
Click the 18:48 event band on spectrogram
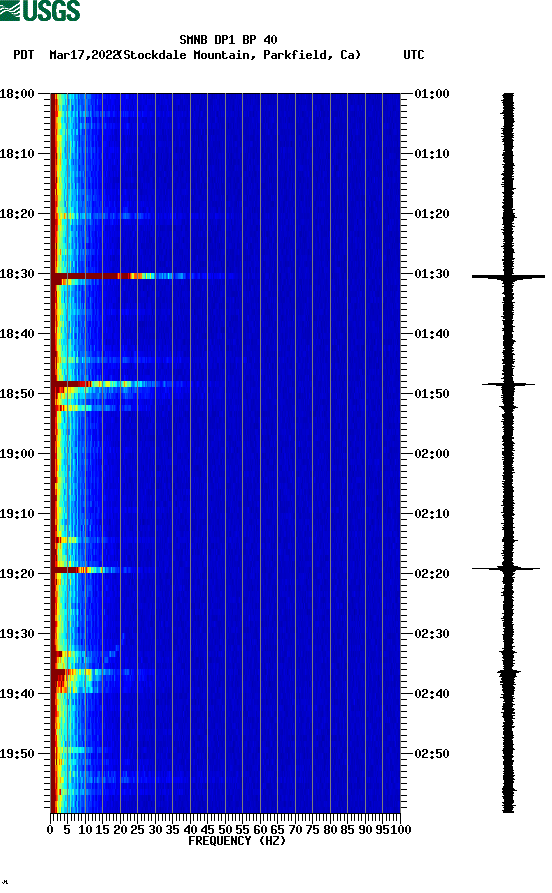click(x=118, y=384)
